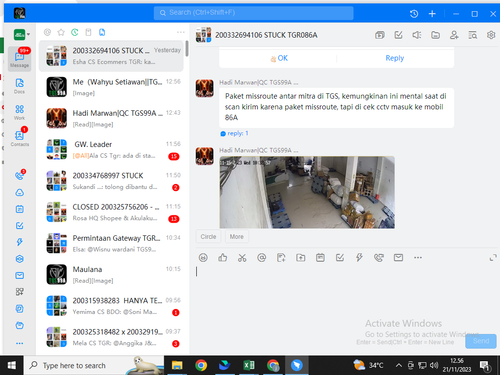Select the green circular chat filter

(75, 32)
